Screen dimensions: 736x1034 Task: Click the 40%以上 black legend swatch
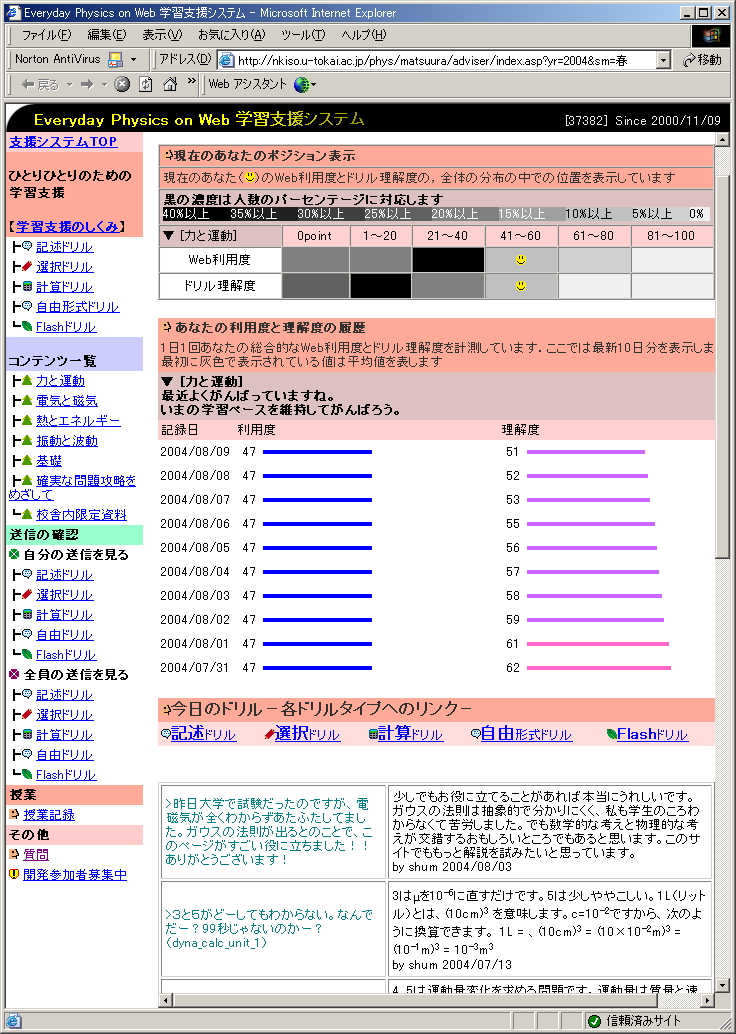[187, 214]
